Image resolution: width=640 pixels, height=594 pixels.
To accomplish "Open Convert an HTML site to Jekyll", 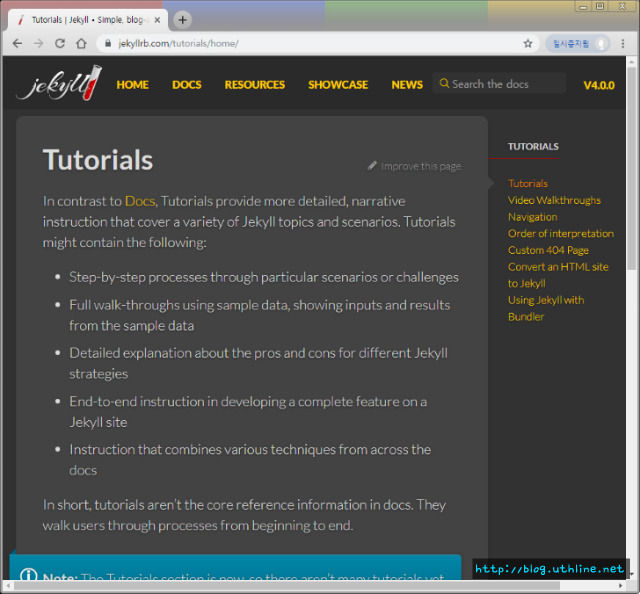I will tap(558, 275).
